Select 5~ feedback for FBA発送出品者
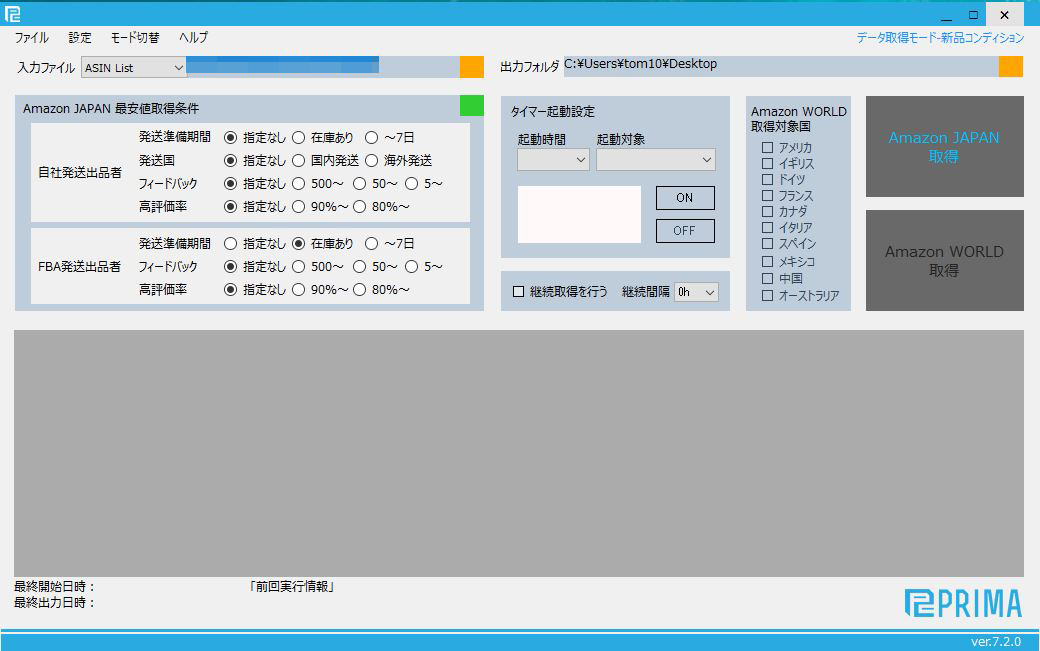 (411, 266)
